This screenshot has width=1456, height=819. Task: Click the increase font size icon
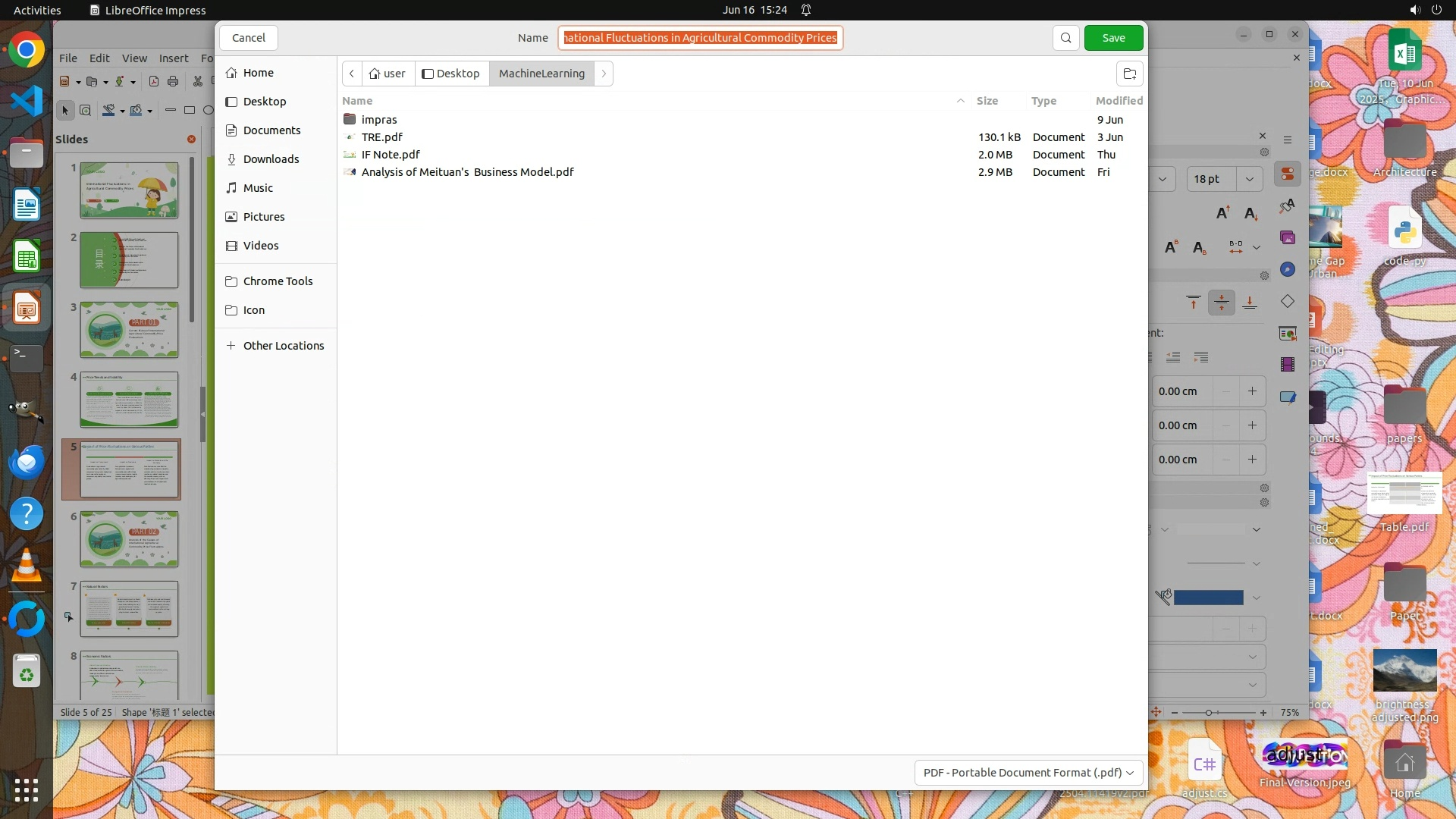(x=1222, y=213)
